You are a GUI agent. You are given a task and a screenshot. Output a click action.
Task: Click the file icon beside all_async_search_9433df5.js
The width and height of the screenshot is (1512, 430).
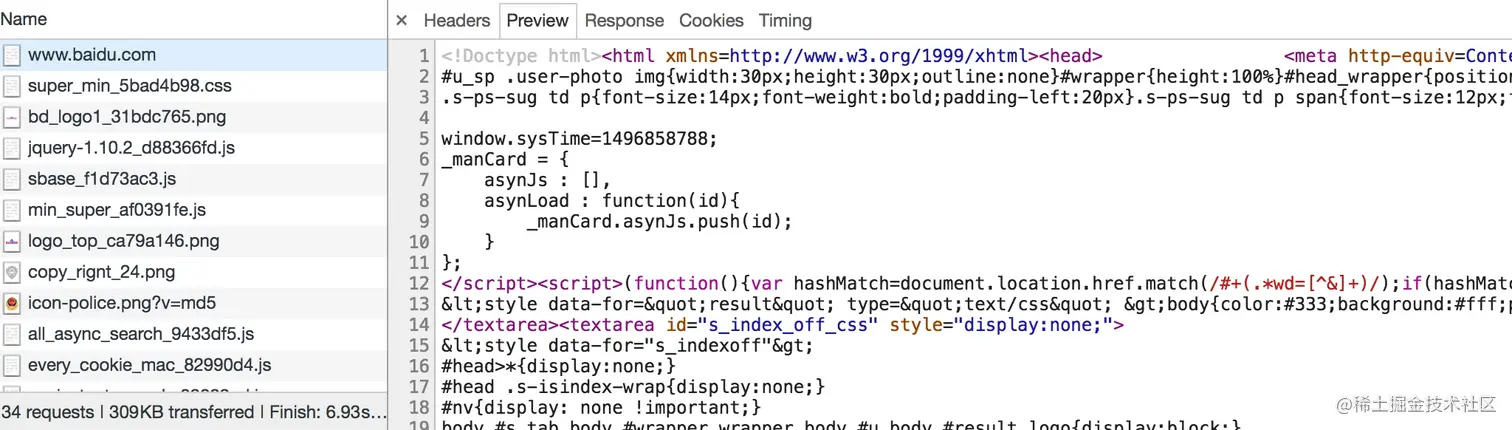[x=12, y=334]
